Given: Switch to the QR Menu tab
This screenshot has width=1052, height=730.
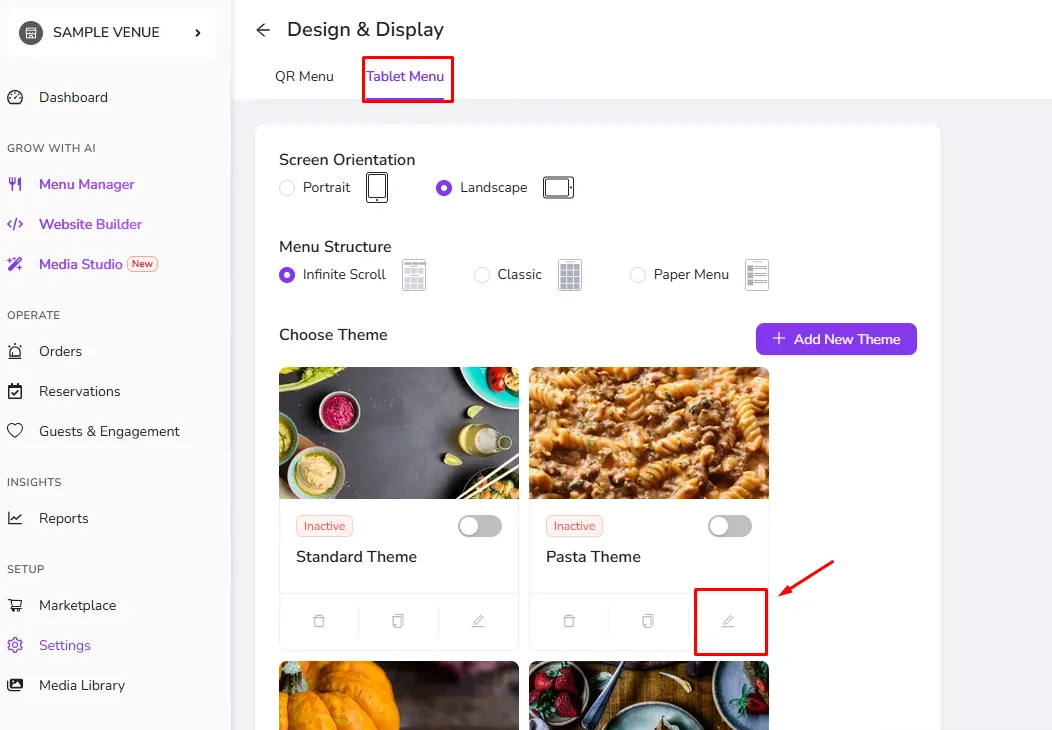Looking at the screenshot, I should (x=305, y=76).
